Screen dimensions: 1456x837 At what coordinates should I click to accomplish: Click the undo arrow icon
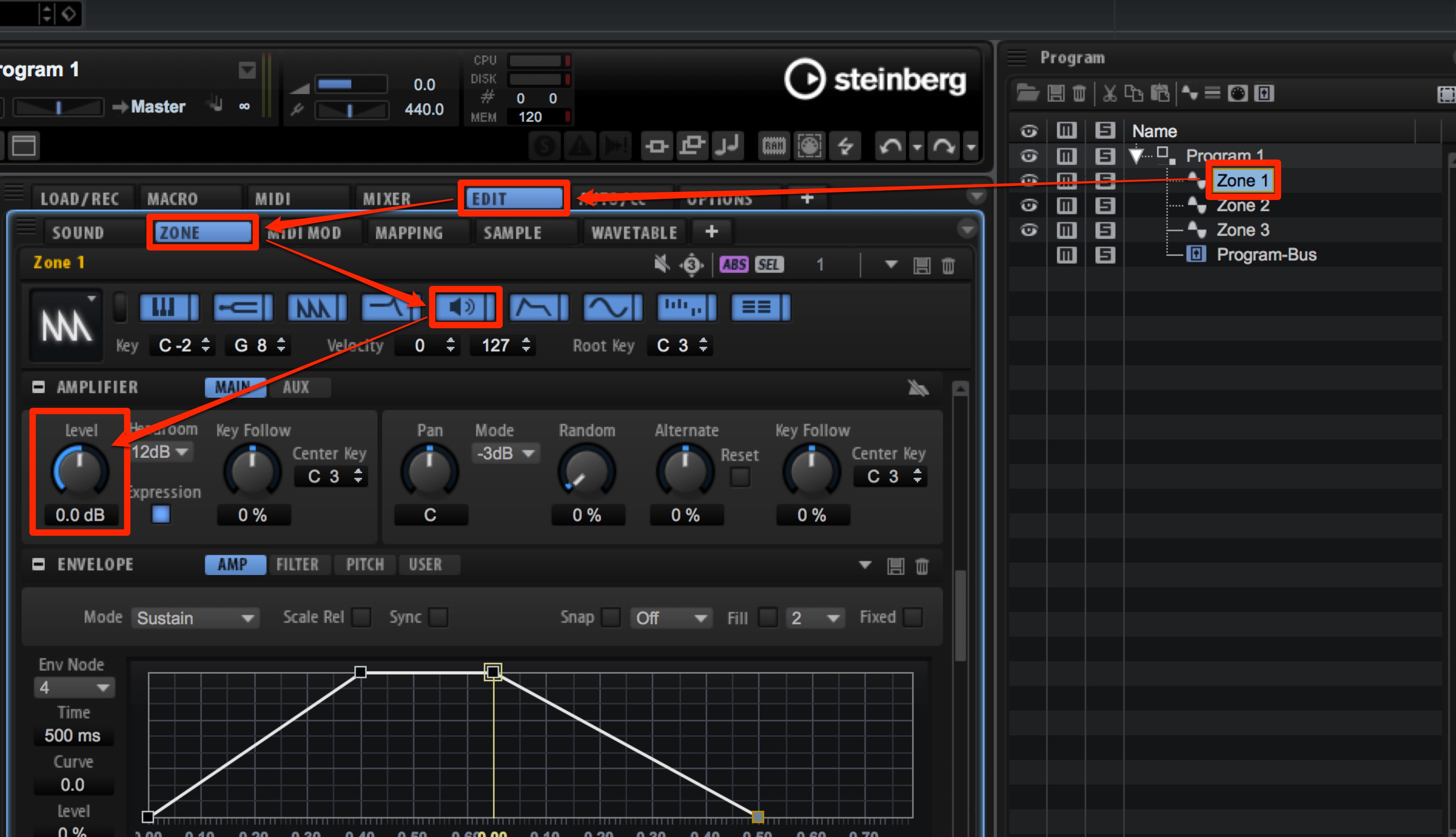point(891,146)
